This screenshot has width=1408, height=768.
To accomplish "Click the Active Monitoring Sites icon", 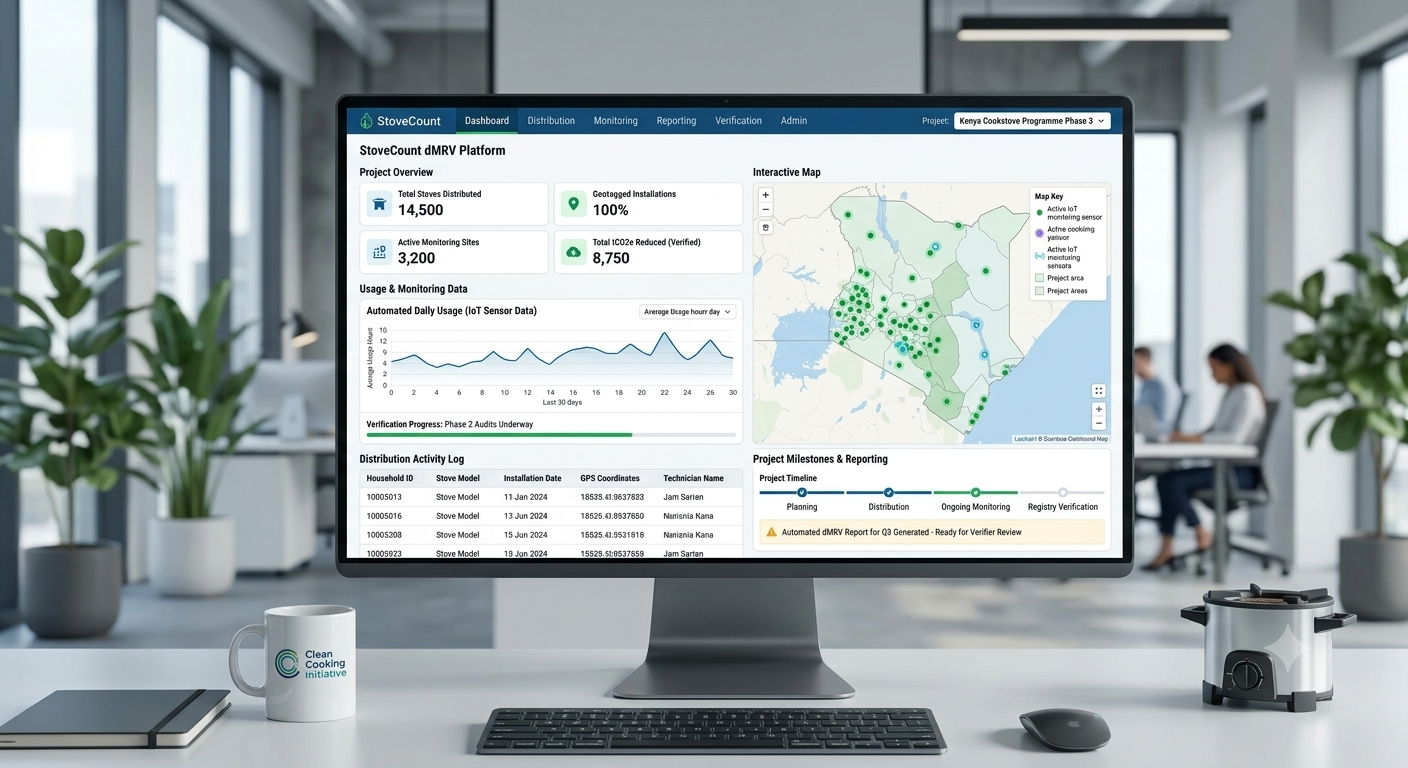I will coord(379,252).
